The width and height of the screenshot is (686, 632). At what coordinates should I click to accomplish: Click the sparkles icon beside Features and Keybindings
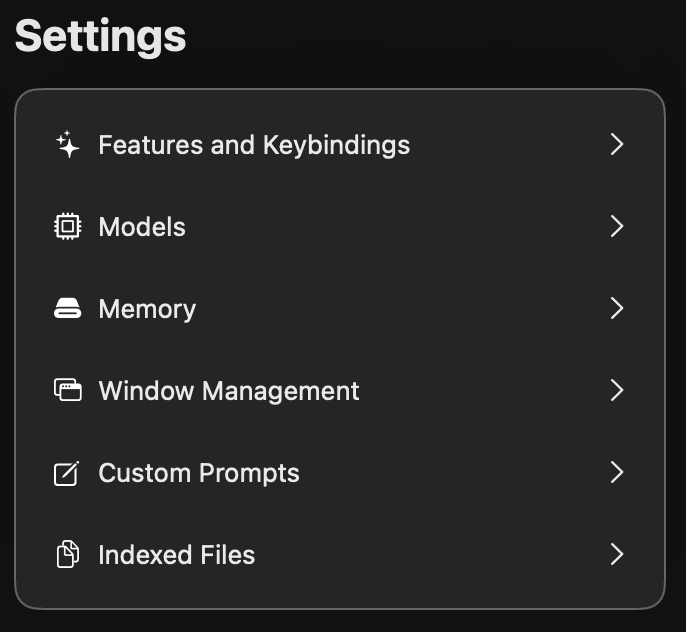(x=67, y=144)
